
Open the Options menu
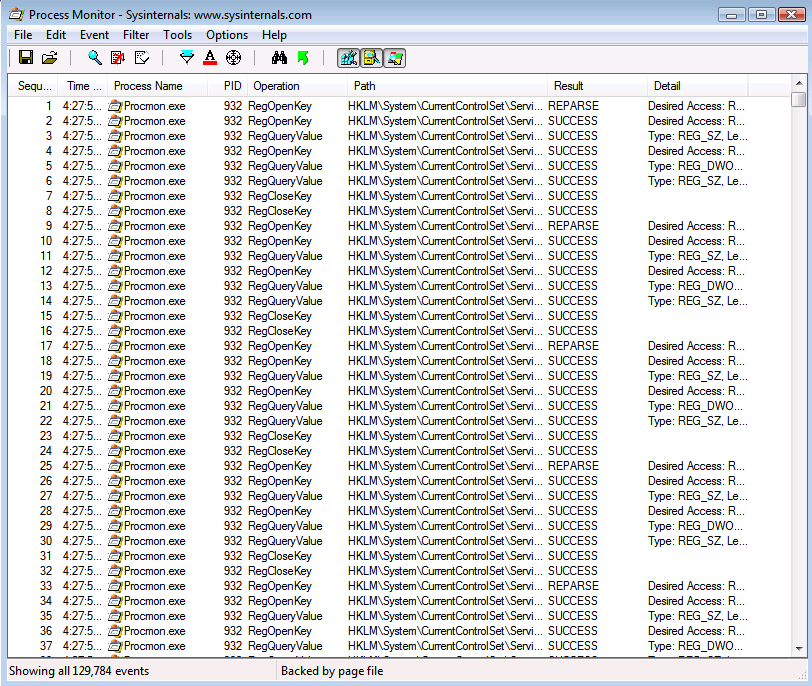tap(227, 35)
